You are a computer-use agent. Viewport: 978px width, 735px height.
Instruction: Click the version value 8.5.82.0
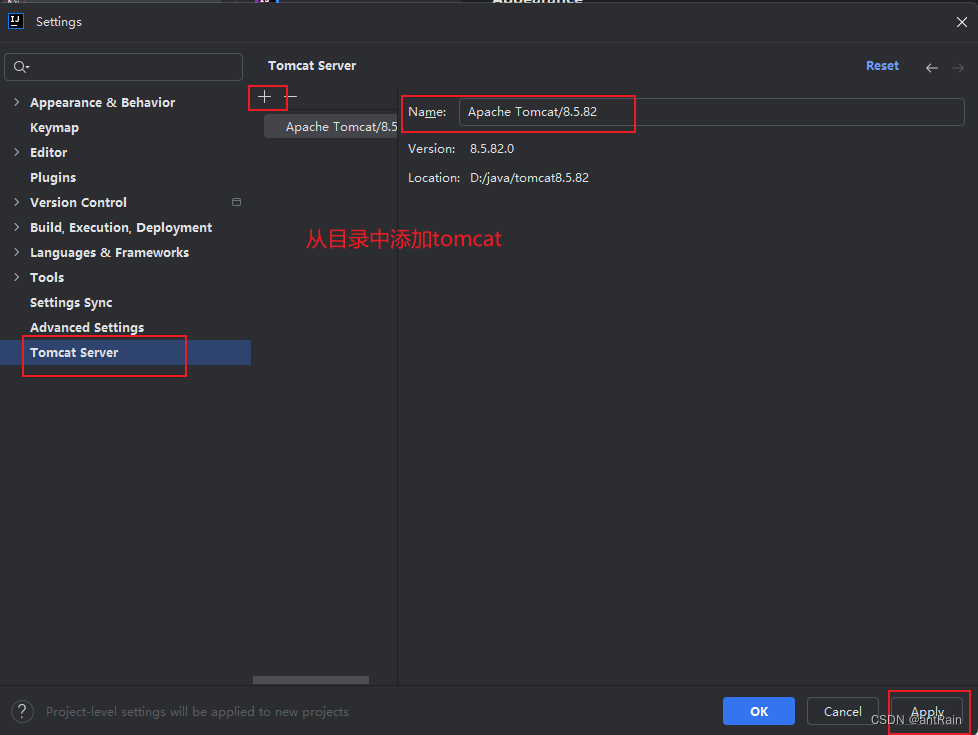[x=491, y=148]
